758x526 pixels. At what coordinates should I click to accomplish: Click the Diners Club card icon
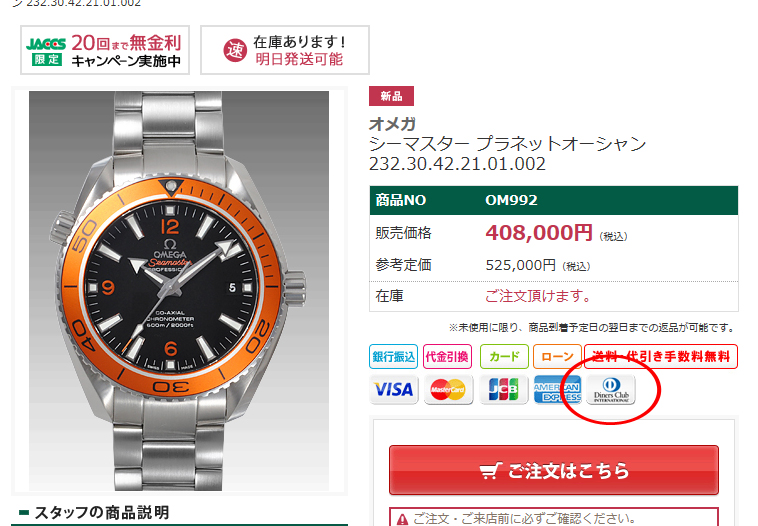611,389
